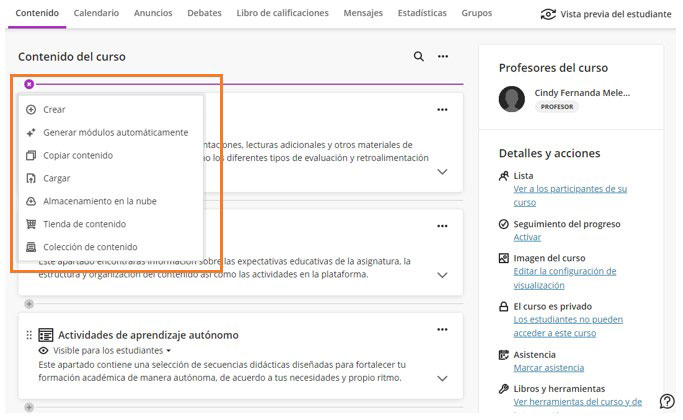The image size is (683, 420).
Task: Click the Lista roster icon
Action: coord(504,176)
